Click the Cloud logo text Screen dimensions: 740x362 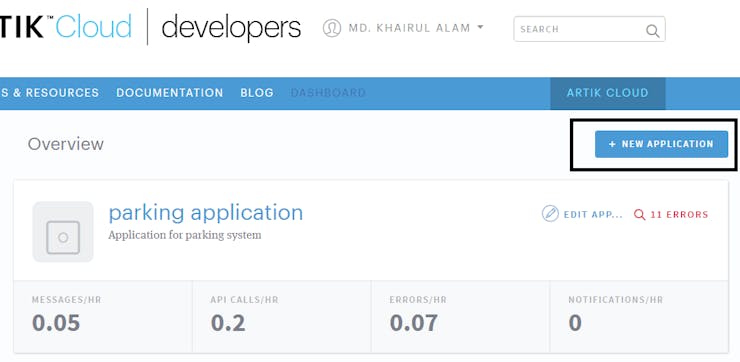[93, 26]
